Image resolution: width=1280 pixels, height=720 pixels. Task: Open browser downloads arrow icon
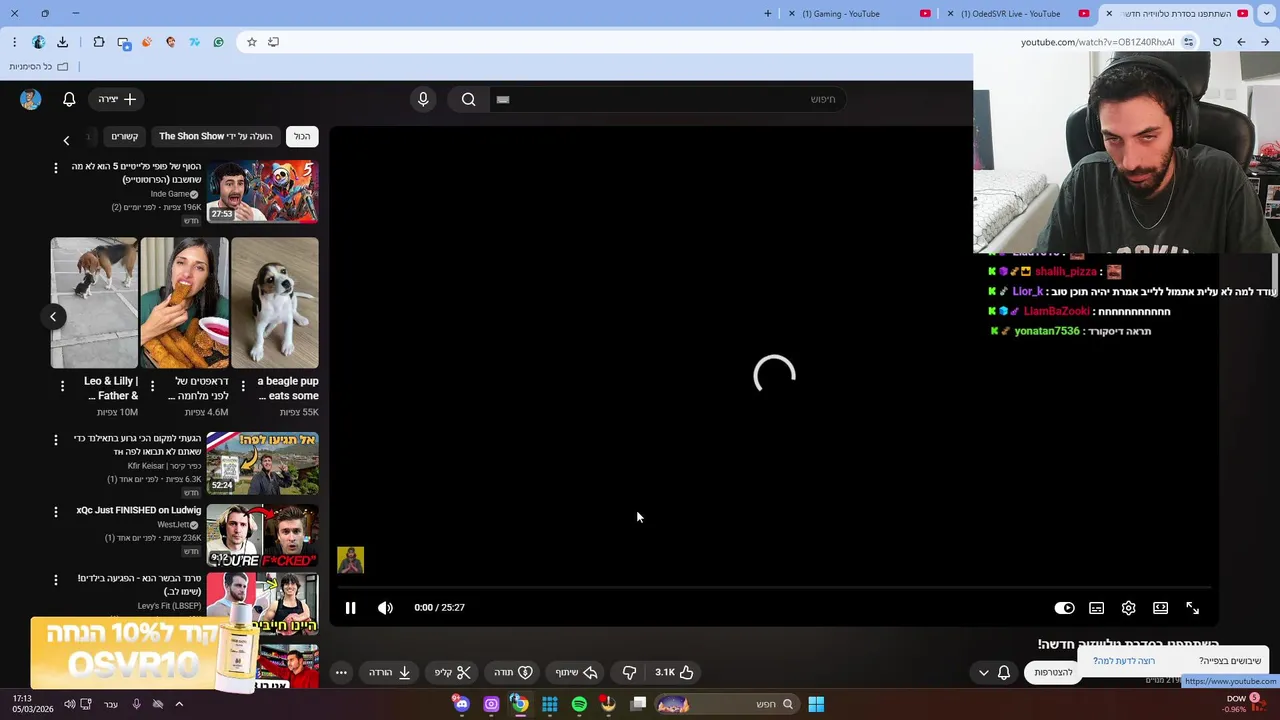[x=62, y=42]
